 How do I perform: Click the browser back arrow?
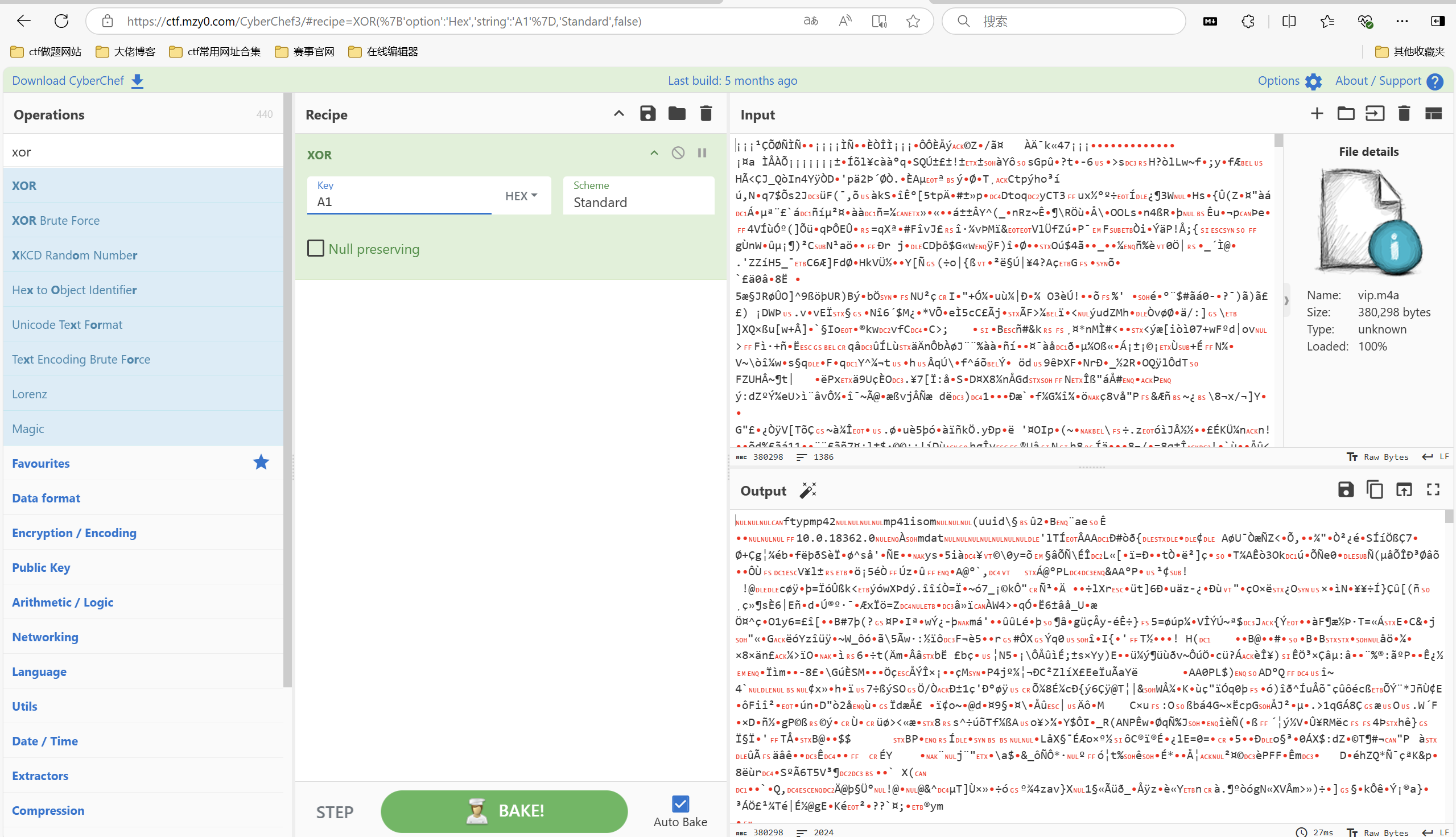(x=23, y=21)
